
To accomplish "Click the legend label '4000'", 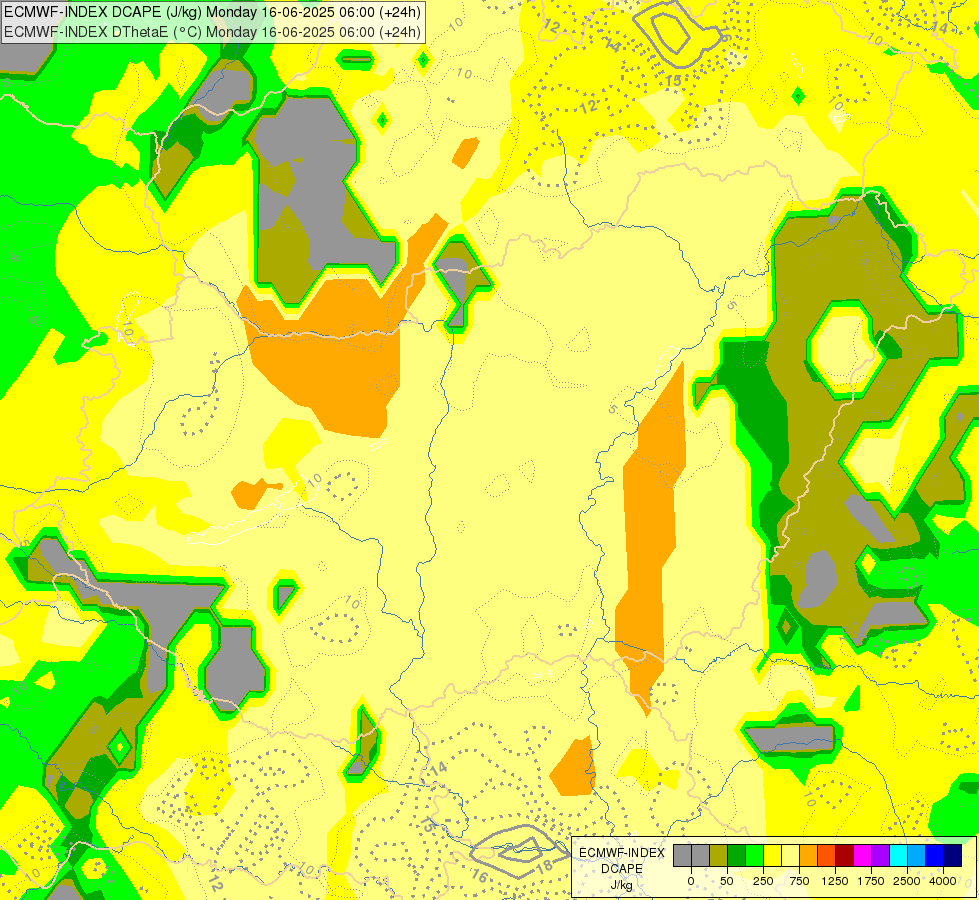I will (943, 881).
